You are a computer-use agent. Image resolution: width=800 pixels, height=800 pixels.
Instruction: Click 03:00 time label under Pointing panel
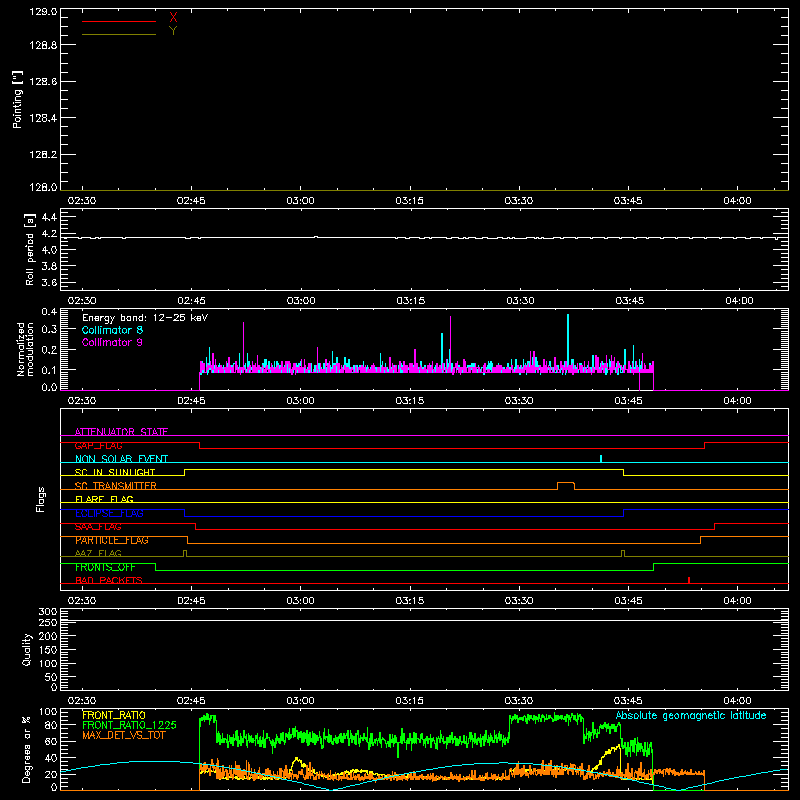coord(301,201)
